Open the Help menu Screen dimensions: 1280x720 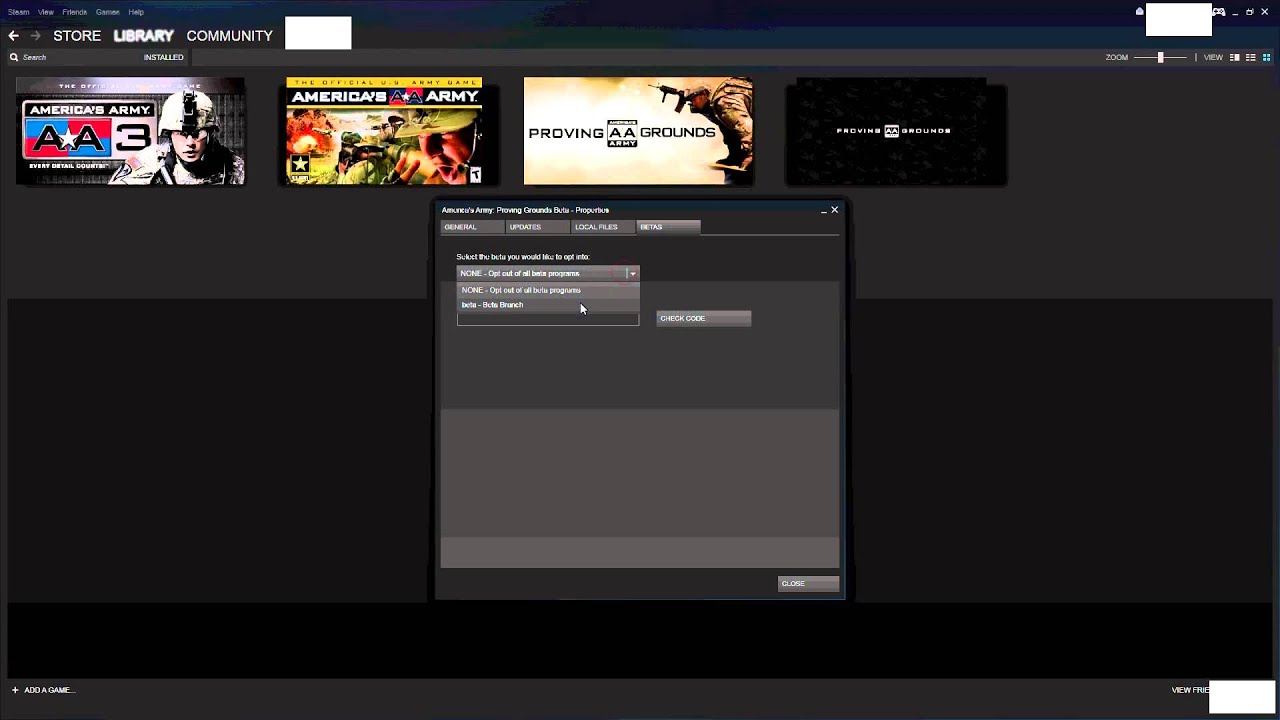pos(136,12)
